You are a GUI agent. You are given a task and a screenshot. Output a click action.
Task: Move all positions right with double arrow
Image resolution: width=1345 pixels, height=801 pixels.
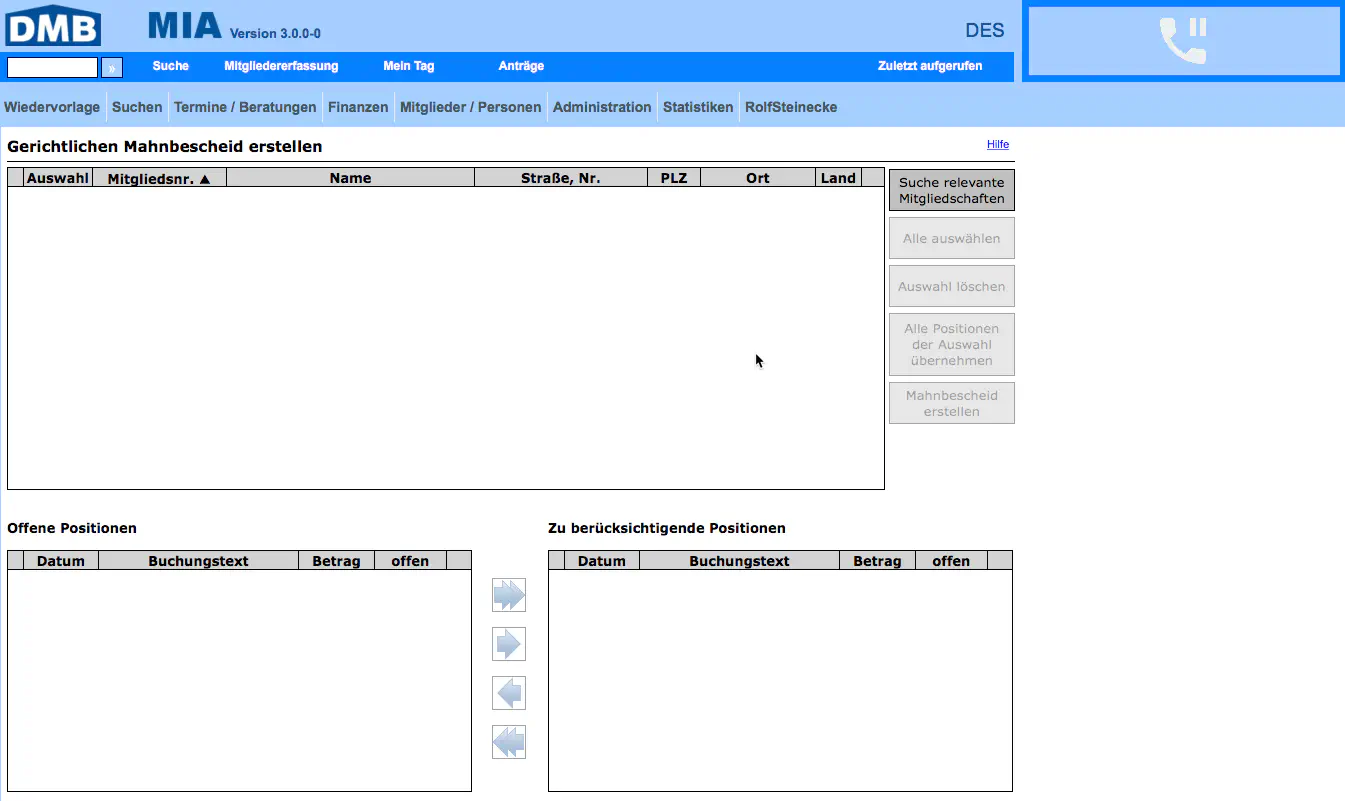508,595
